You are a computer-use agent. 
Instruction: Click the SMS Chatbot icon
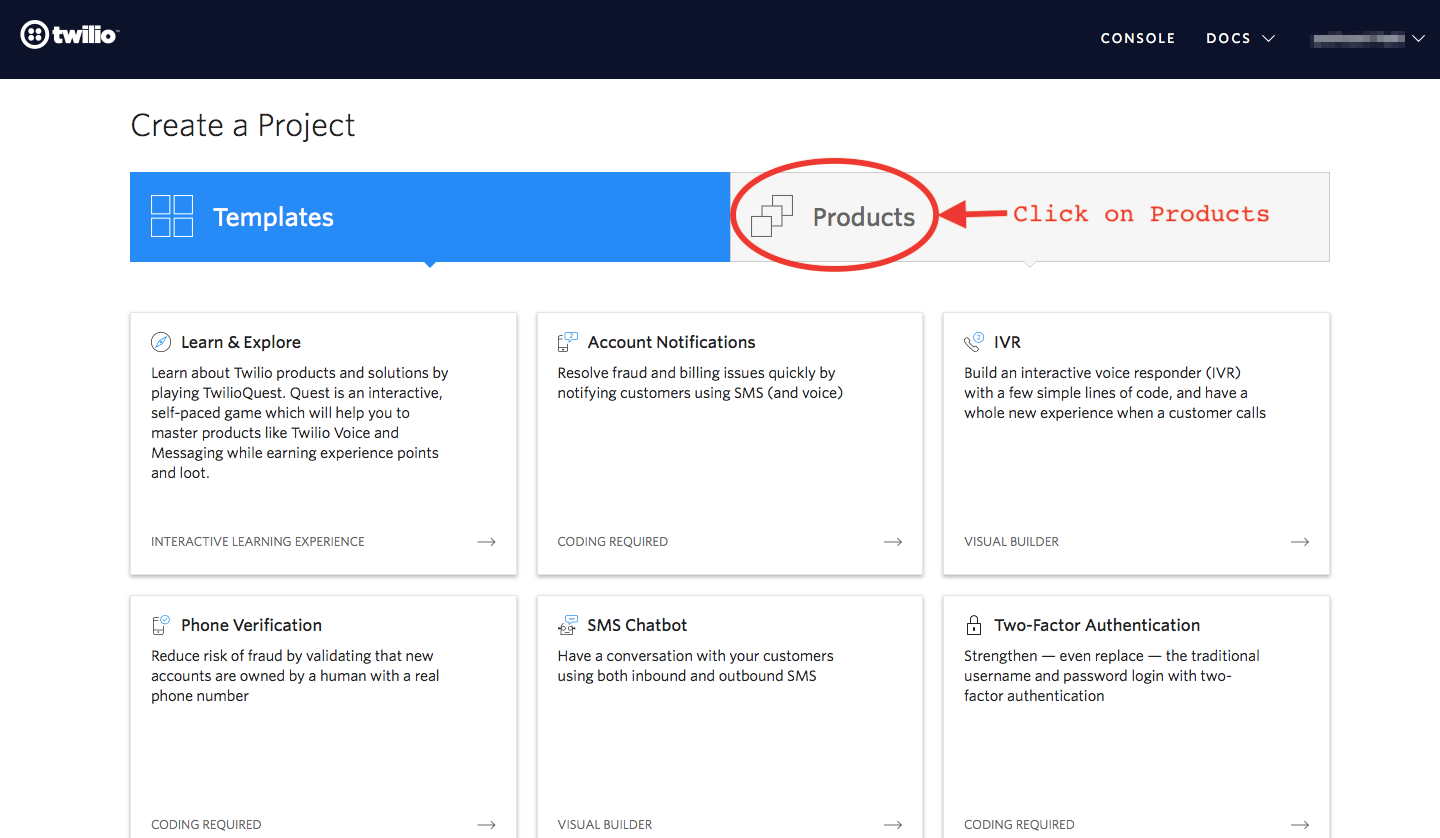click(567, 625)
